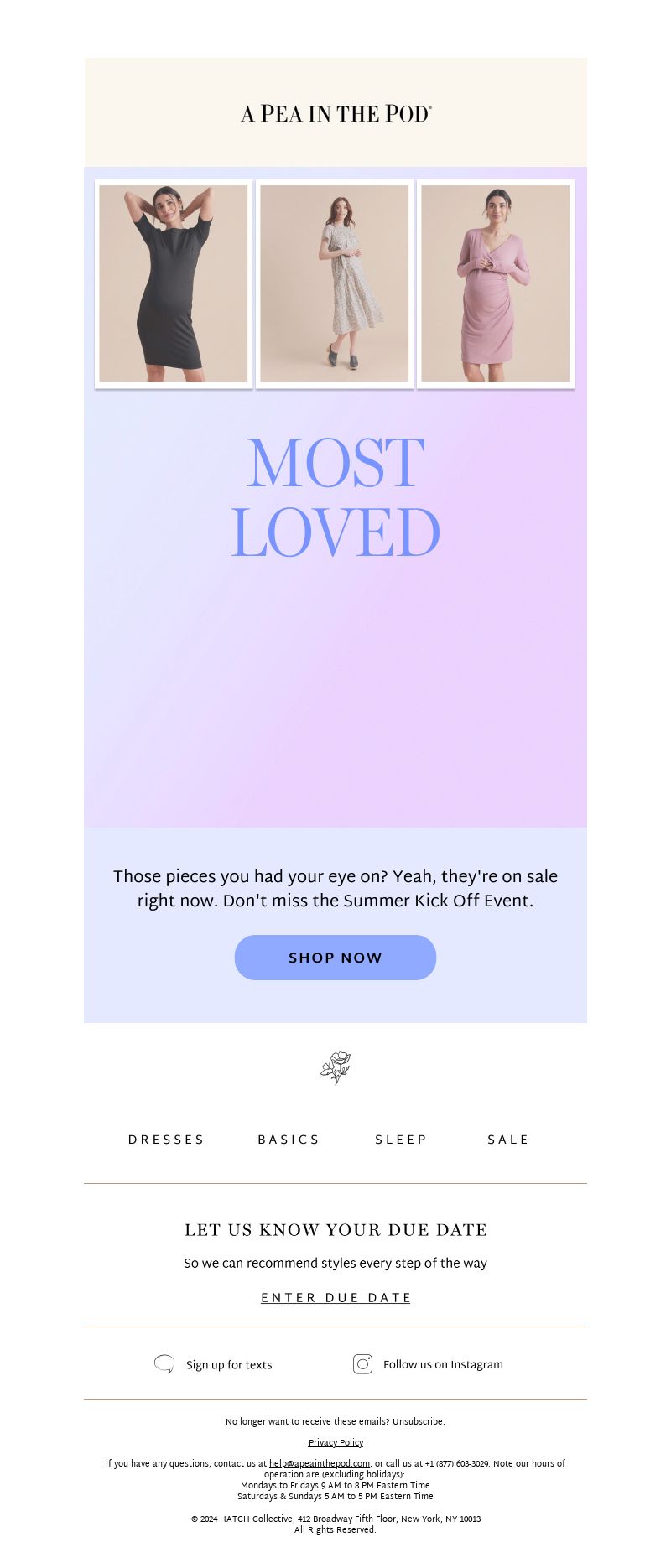Open the Basics category
The height and width of the screenshot is (1568, 671).
point(289,1140)
